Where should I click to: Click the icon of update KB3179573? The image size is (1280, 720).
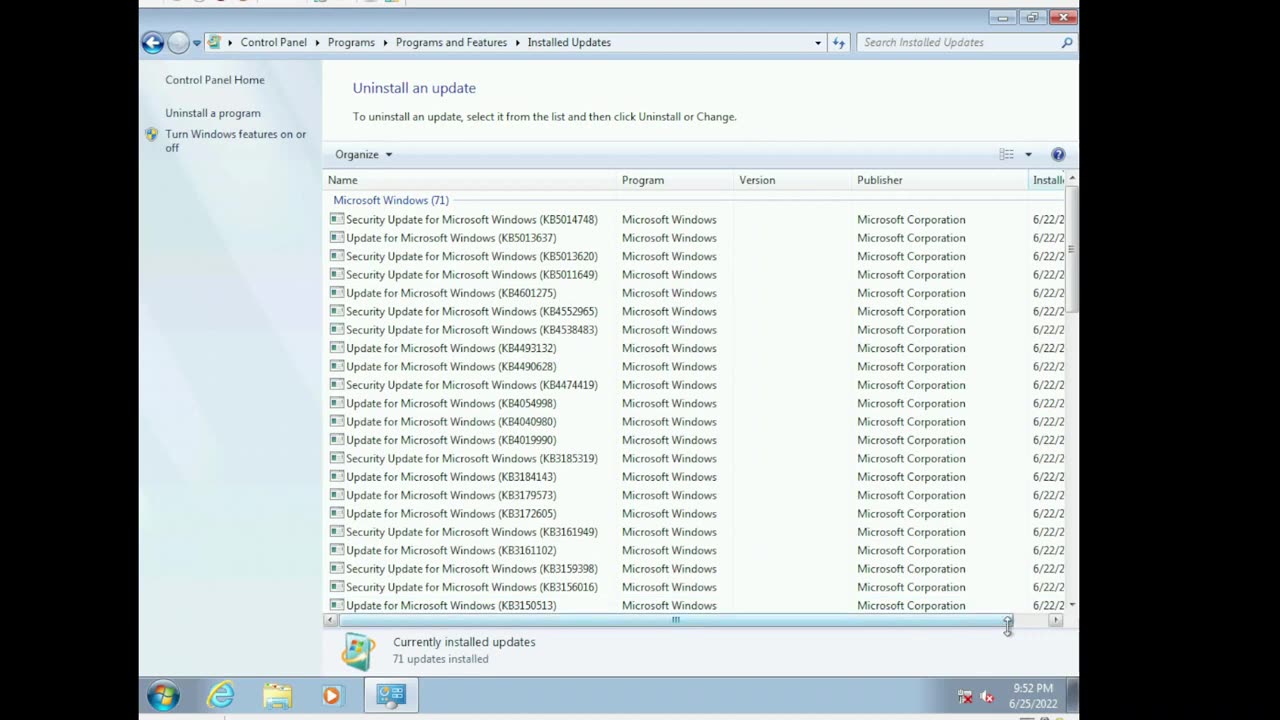point(337,495)
